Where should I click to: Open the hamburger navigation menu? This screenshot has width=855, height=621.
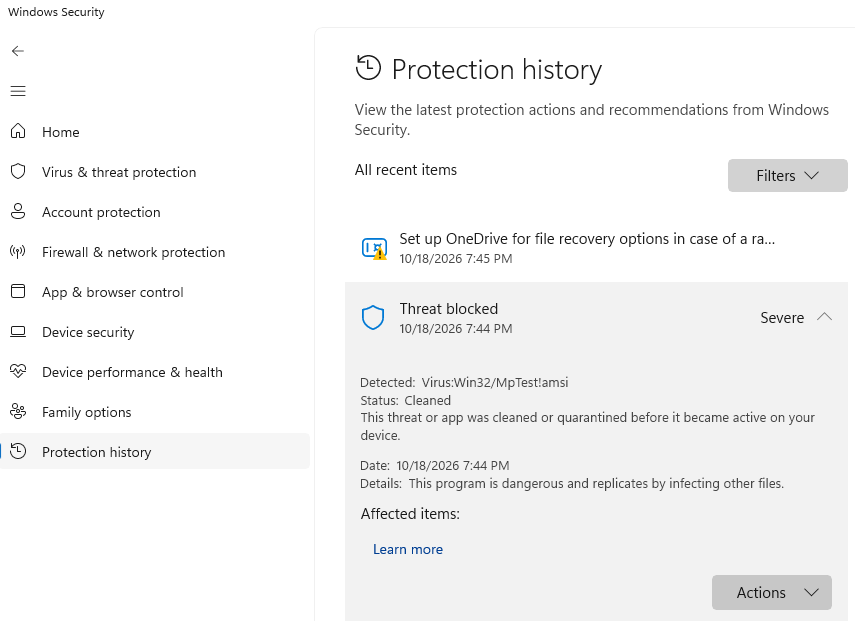point(18,91)
